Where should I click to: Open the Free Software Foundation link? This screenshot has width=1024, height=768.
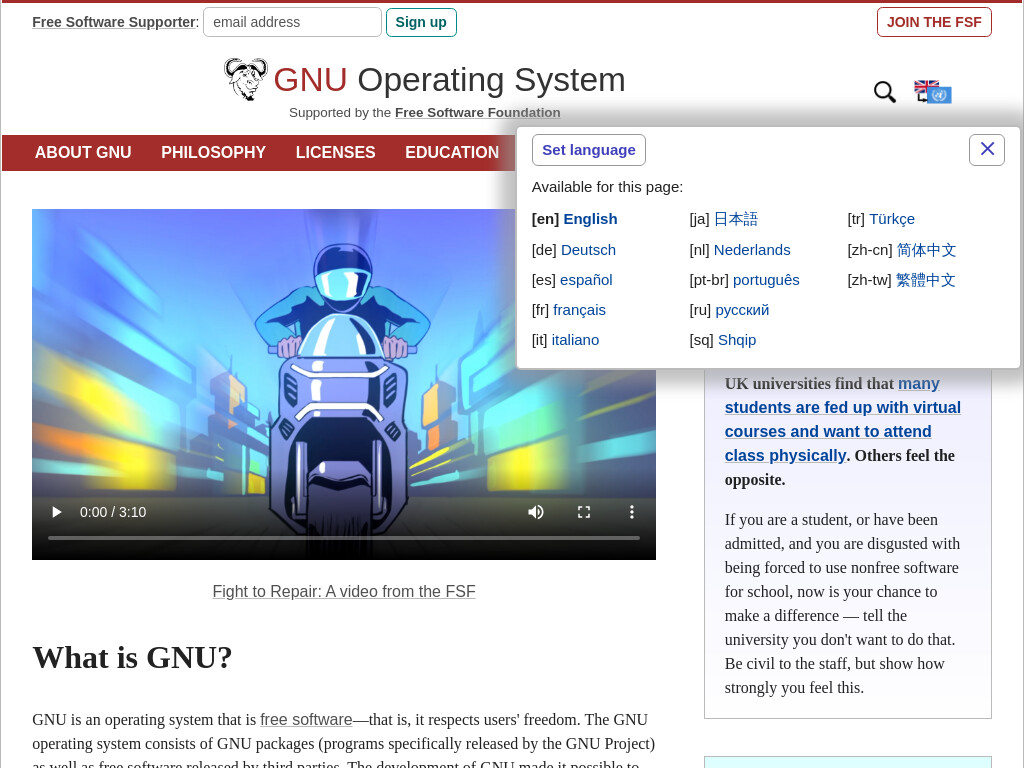point(477,112)
